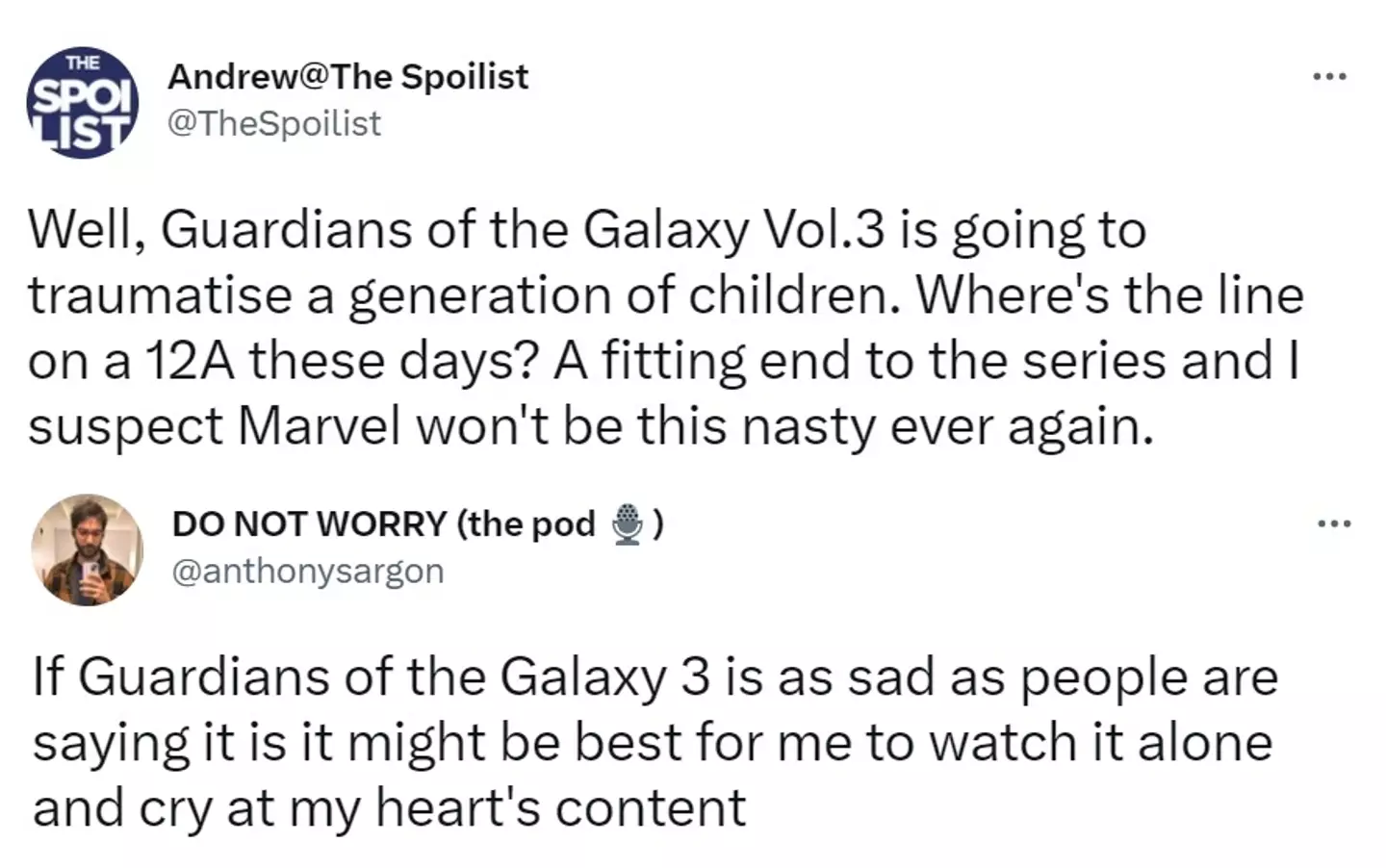Click the @TheSpoilist handle
Image resolution: width=1386 pixels, height=868 pixels.
[x=274, y=124]
